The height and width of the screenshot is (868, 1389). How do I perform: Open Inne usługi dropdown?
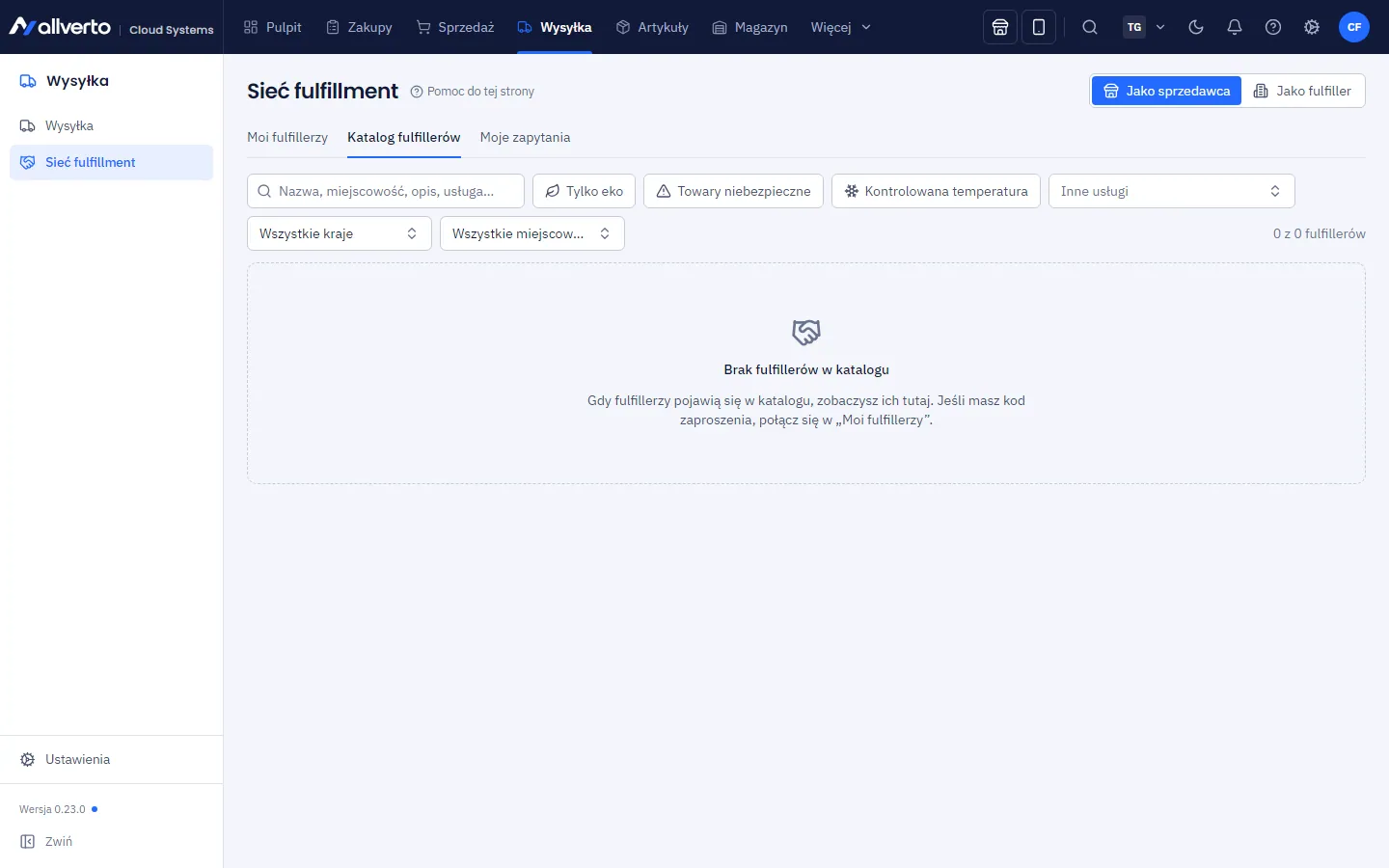click(1171, 191)
